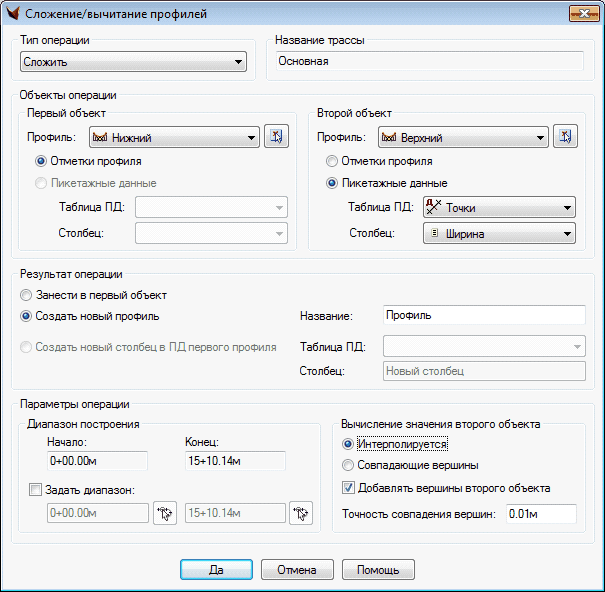Click pick-profile icon next to Верхний dropdown
The image size is (605, 592).
(565, 138)
